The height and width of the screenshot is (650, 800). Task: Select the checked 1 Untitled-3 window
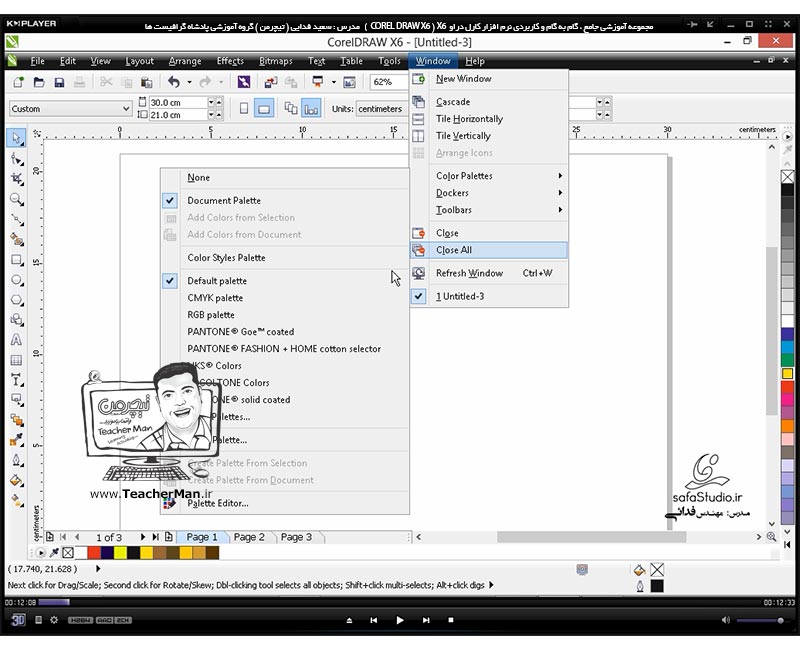[x=489, y=296]
